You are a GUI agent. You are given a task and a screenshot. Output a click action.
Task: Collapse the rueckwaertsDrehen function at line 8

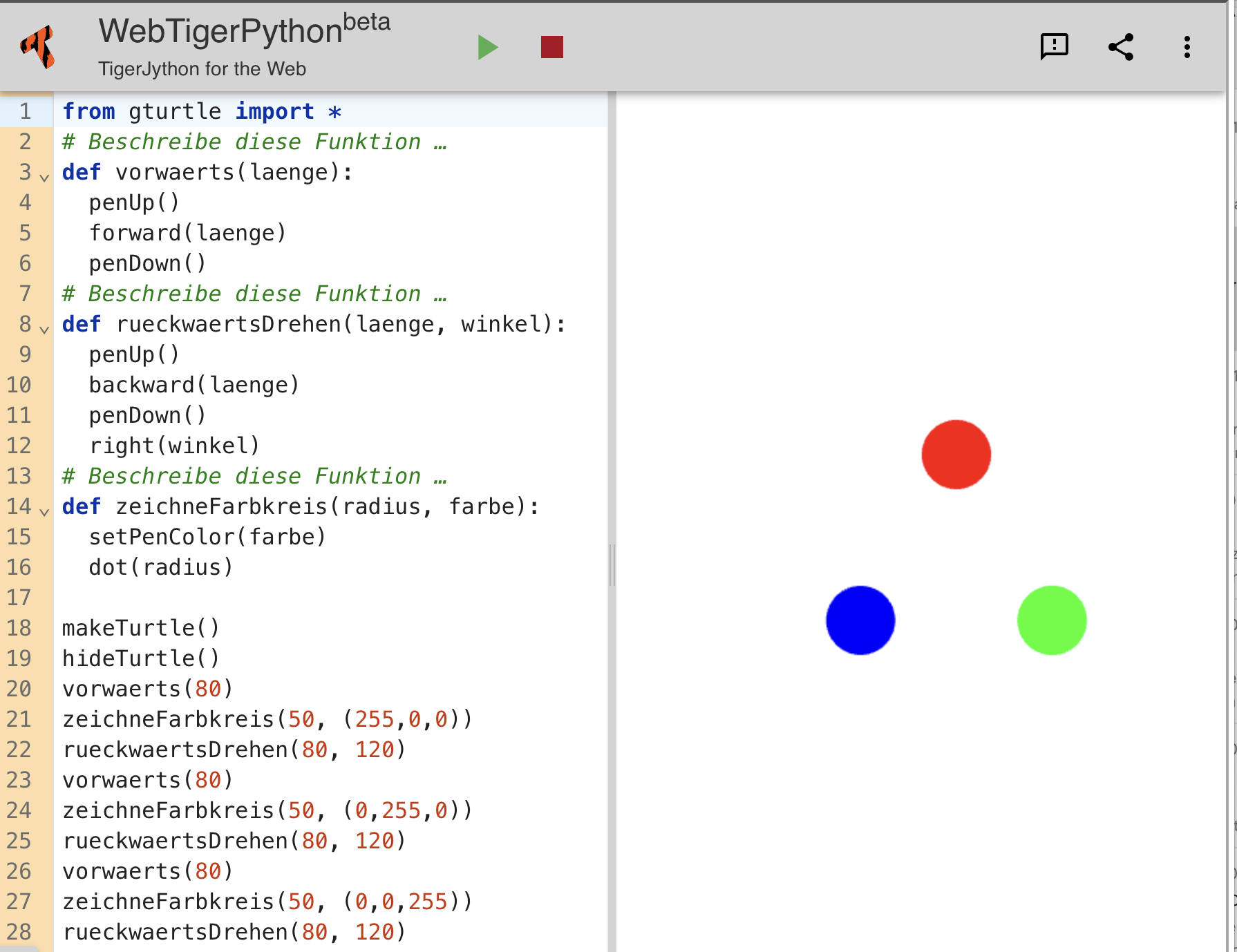(44, 330)
